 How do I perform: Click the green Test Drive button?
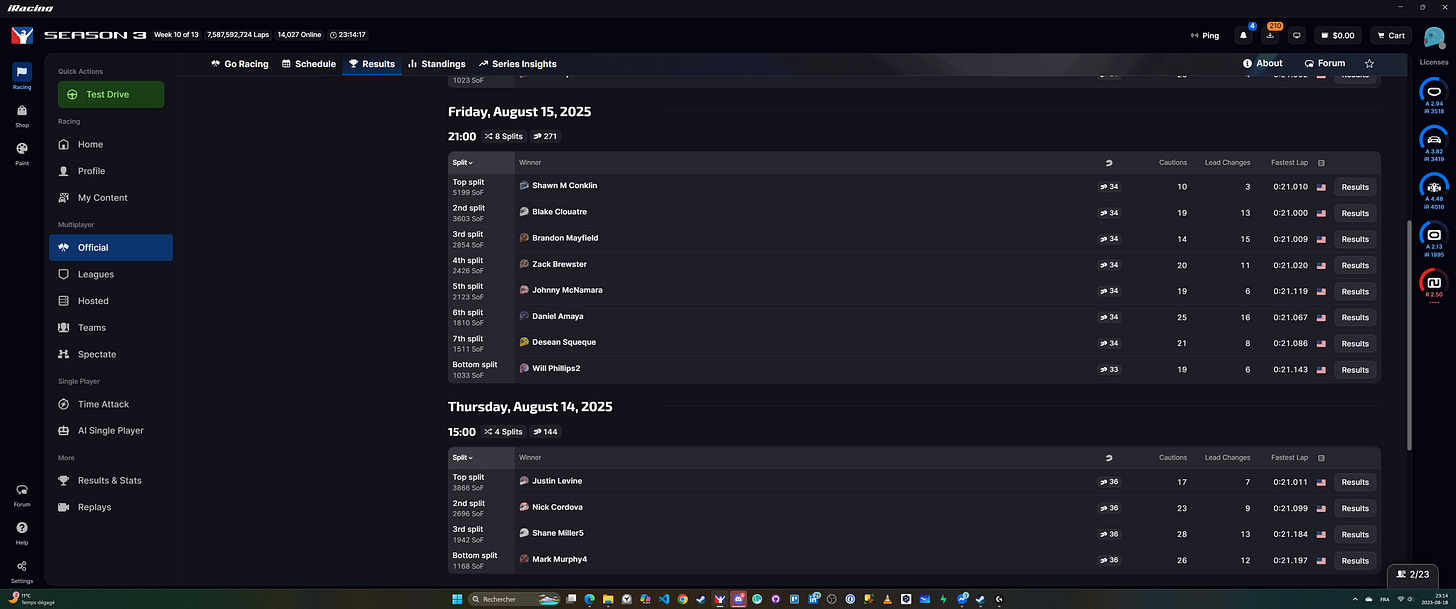pos(111,94)
